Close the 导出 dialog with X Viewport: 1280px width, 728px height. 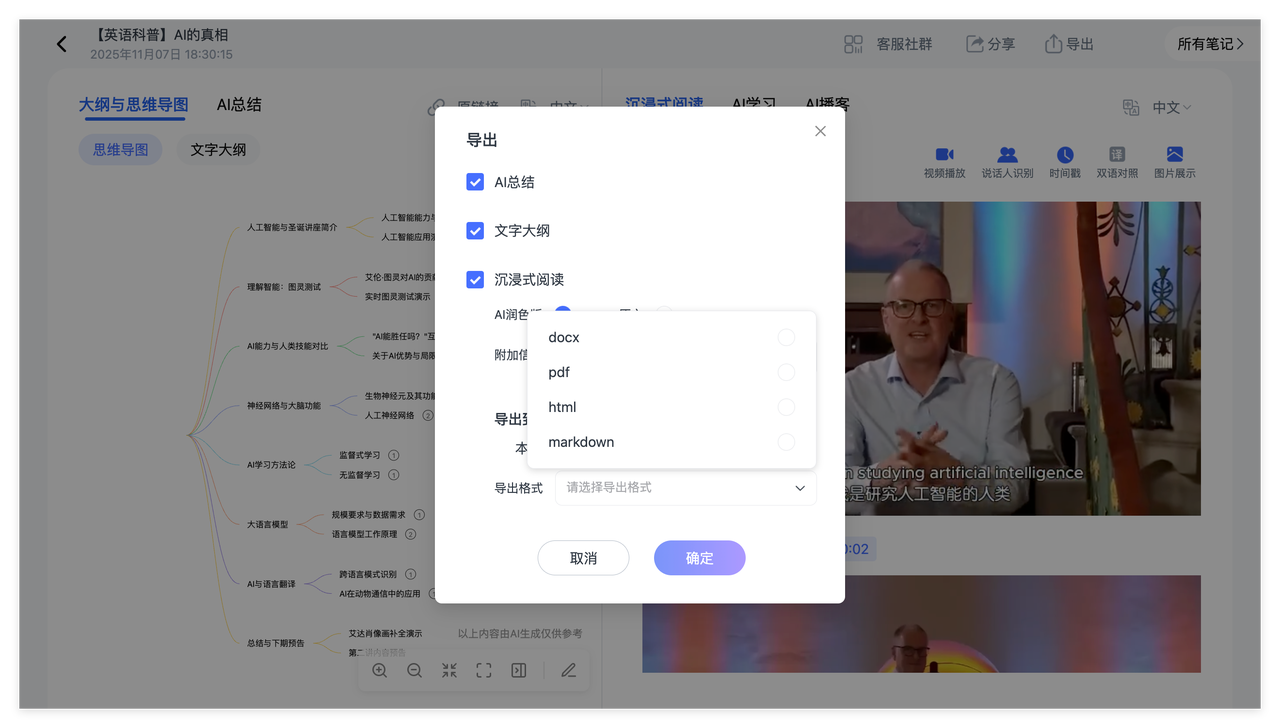pos(820,131)
